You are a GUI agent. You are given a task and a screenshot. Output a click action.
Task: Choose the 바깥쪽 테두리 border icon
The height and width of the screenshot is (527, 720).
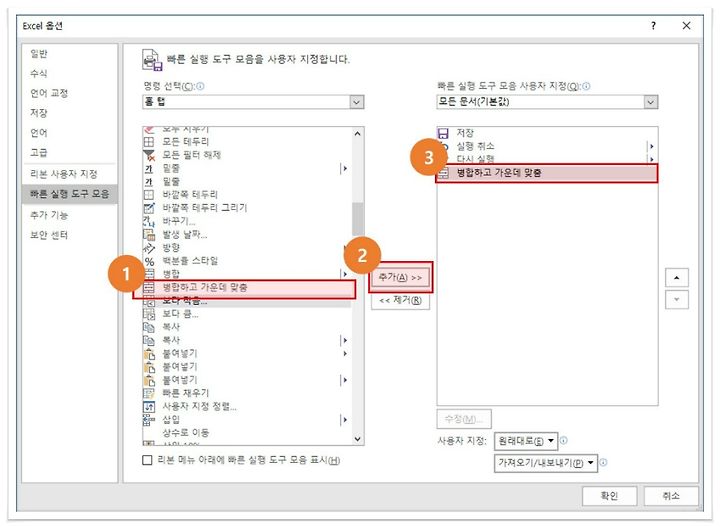(149, 195)
